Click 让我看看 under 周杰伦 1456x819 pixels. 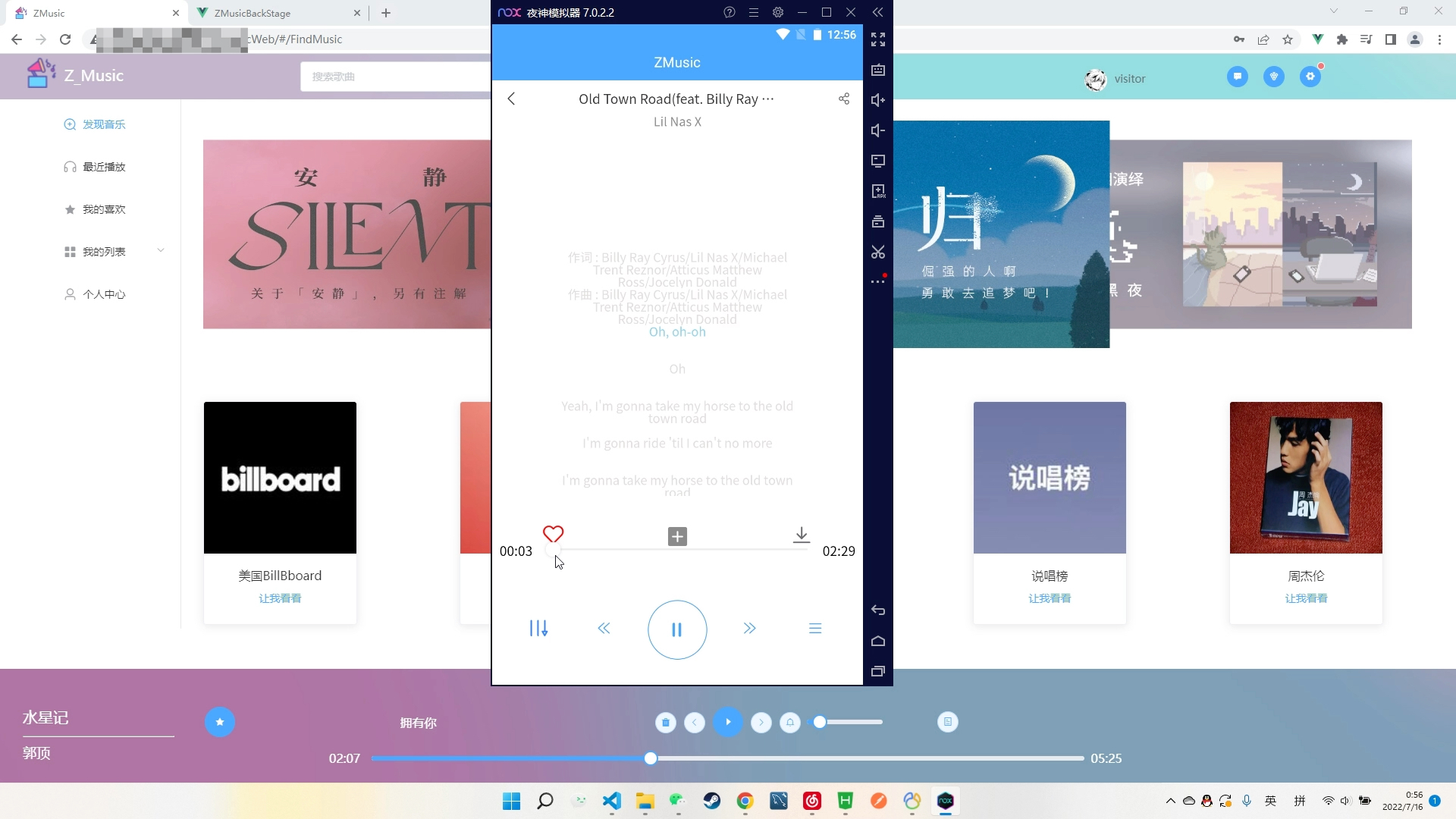1306,598
